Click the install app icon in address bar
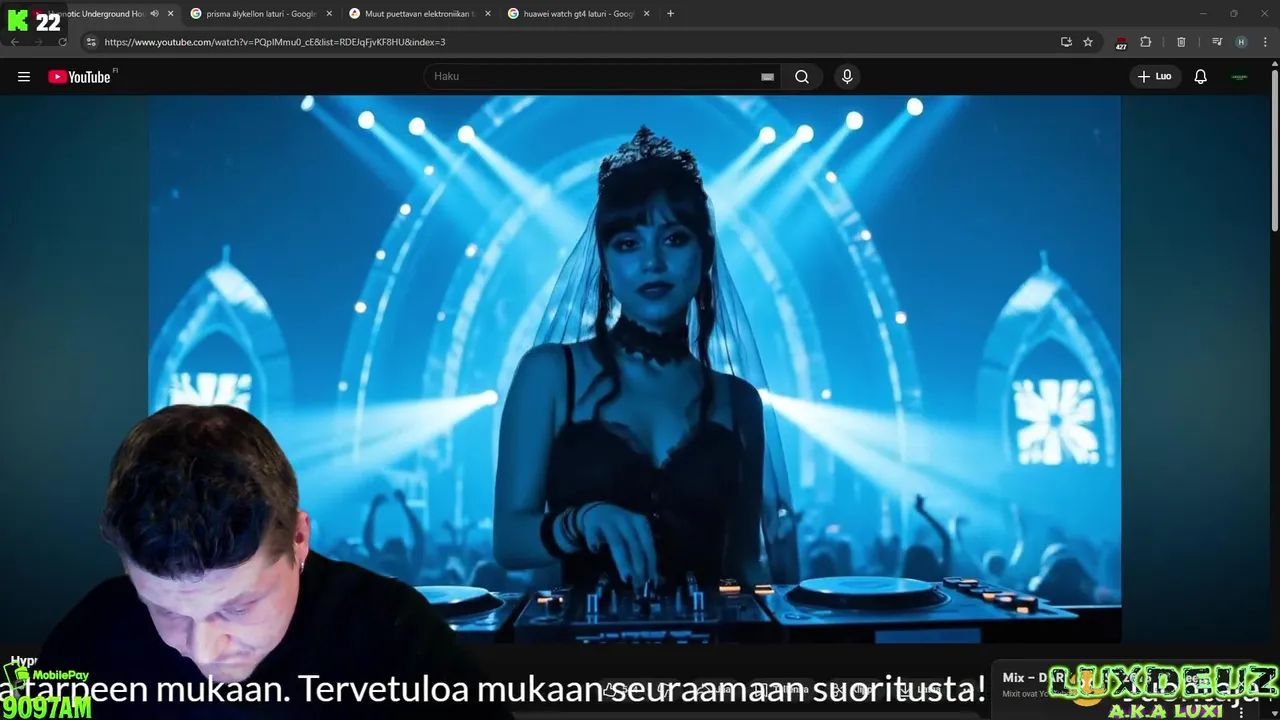The height and width of the screenshot is (720, 1280). coord(1066,42)
